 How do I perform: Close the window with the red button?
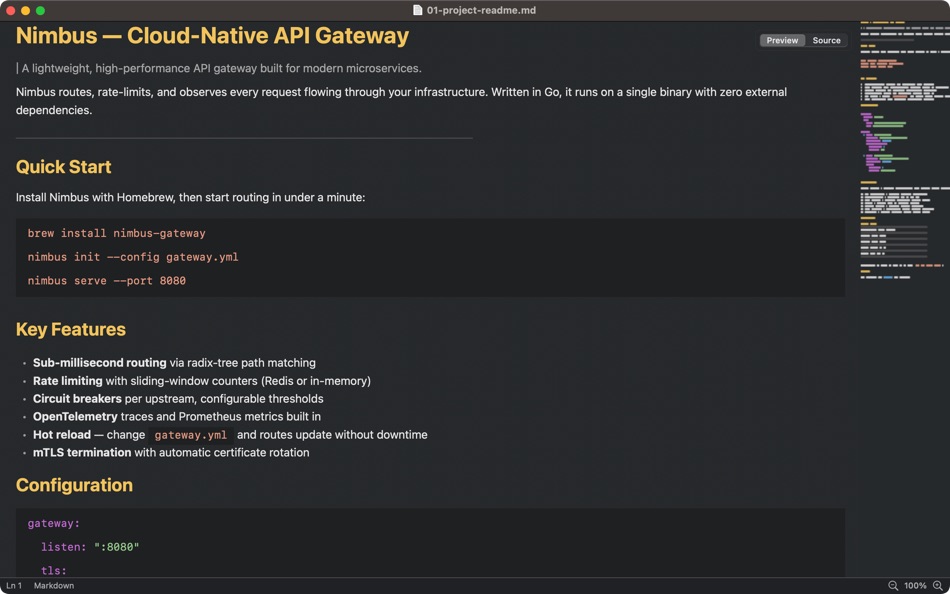coord(10,10)
